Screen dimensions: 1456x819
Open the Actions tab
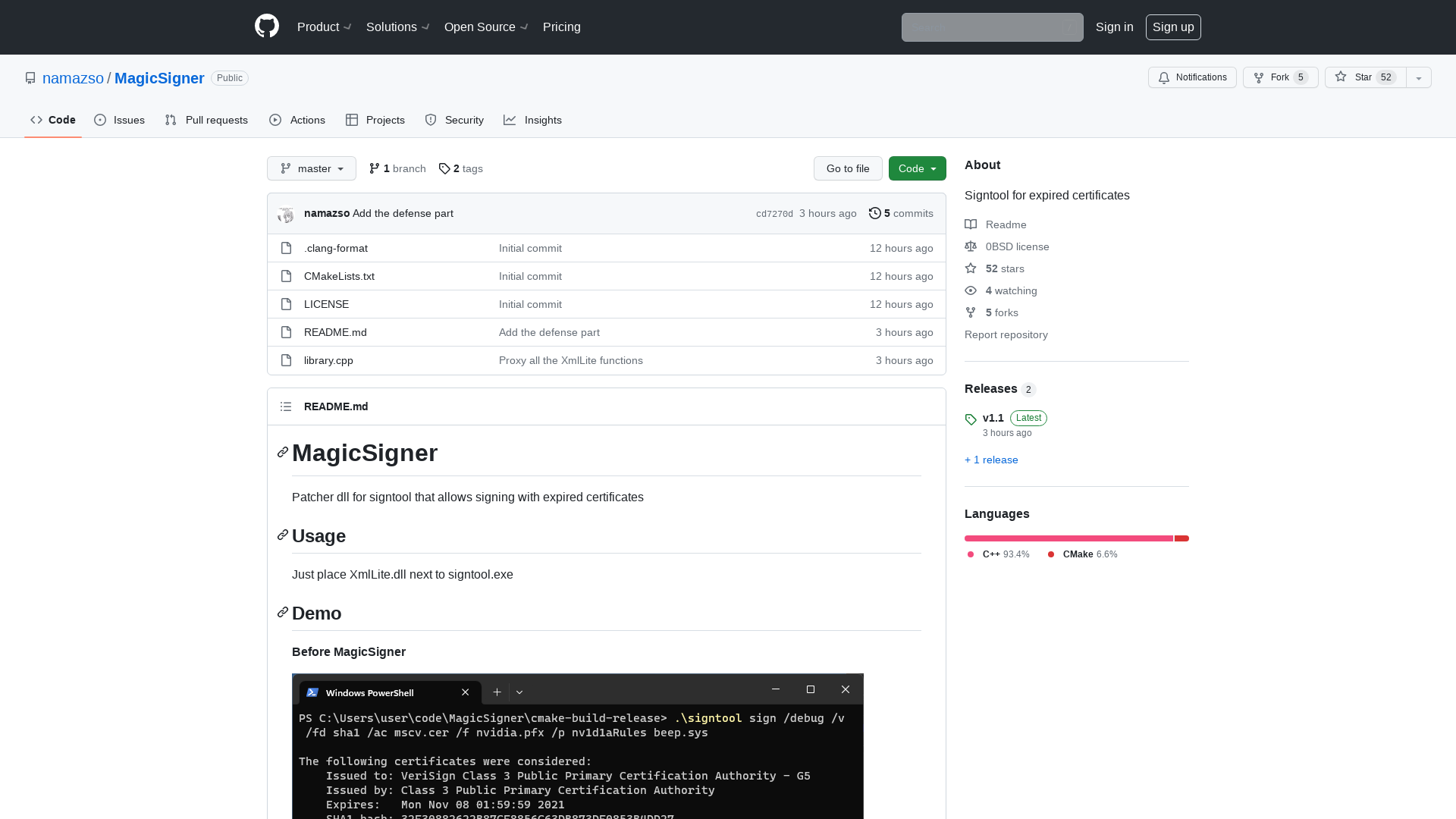(297, 120)
